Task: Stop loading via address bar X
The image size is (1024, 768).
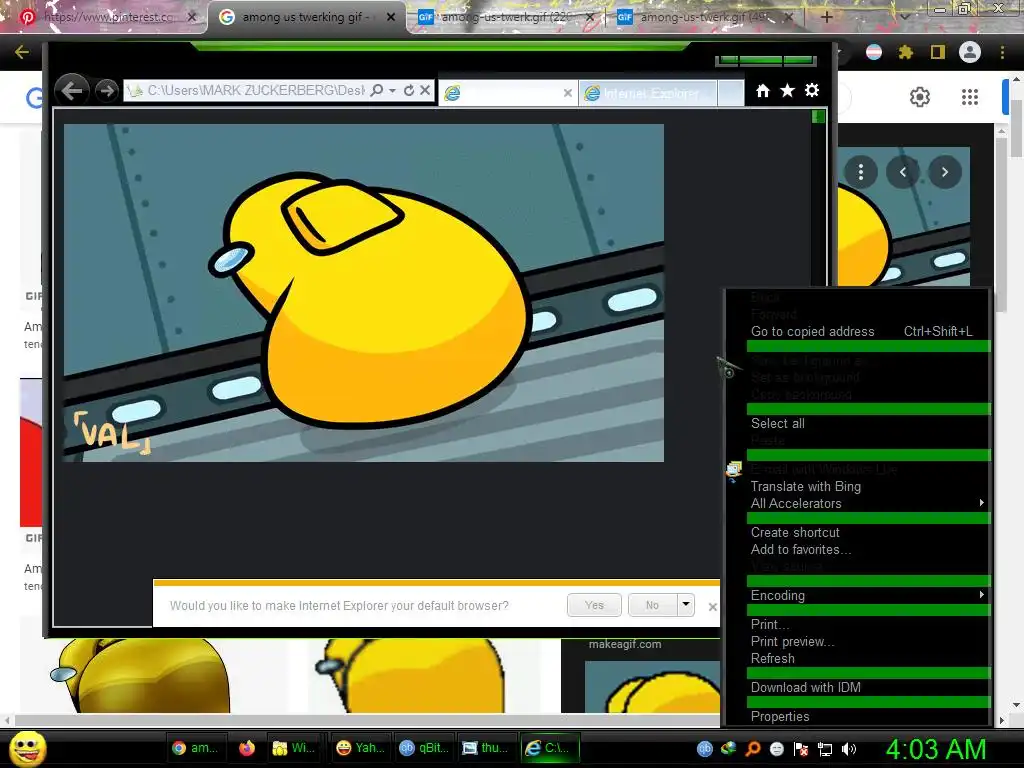Action: pos(424,90)
